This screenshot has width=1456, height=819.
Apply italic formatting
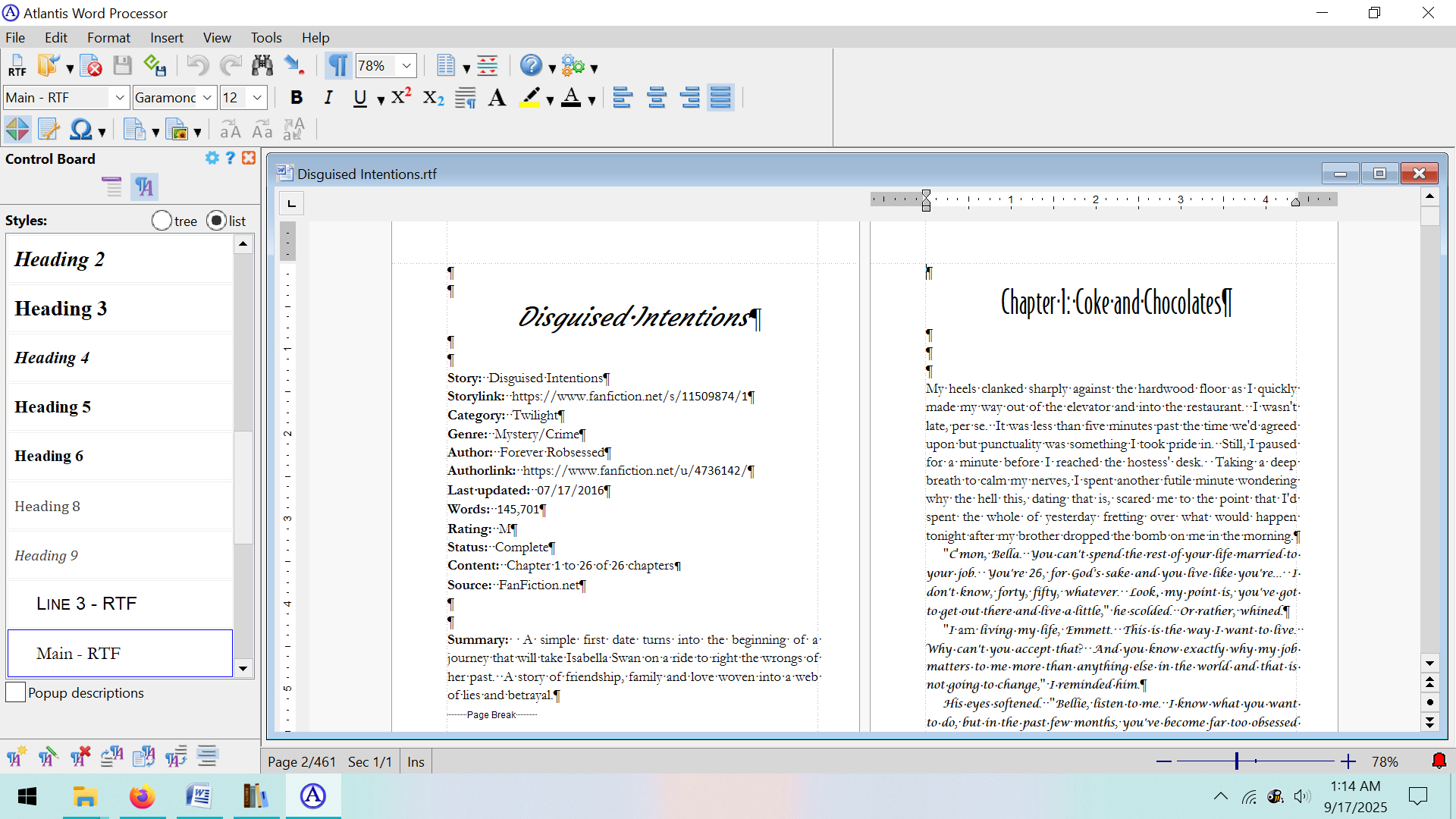(328, 98)
